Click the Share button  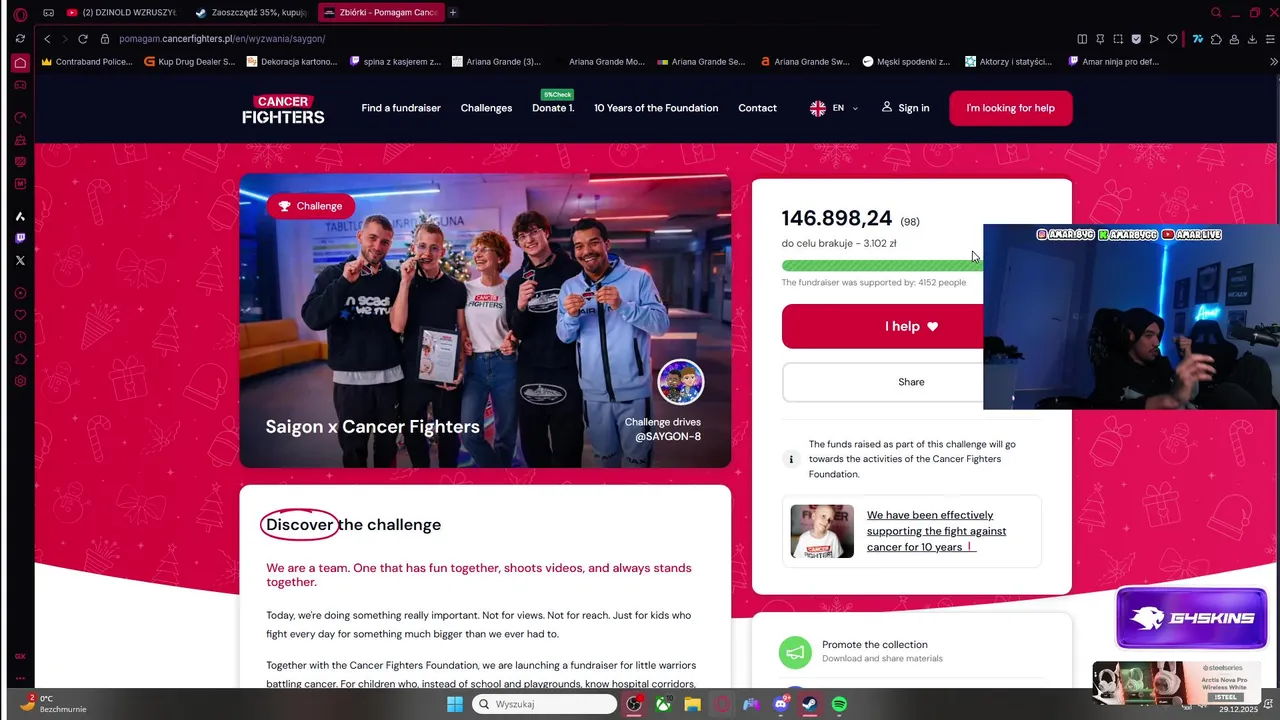882,382
